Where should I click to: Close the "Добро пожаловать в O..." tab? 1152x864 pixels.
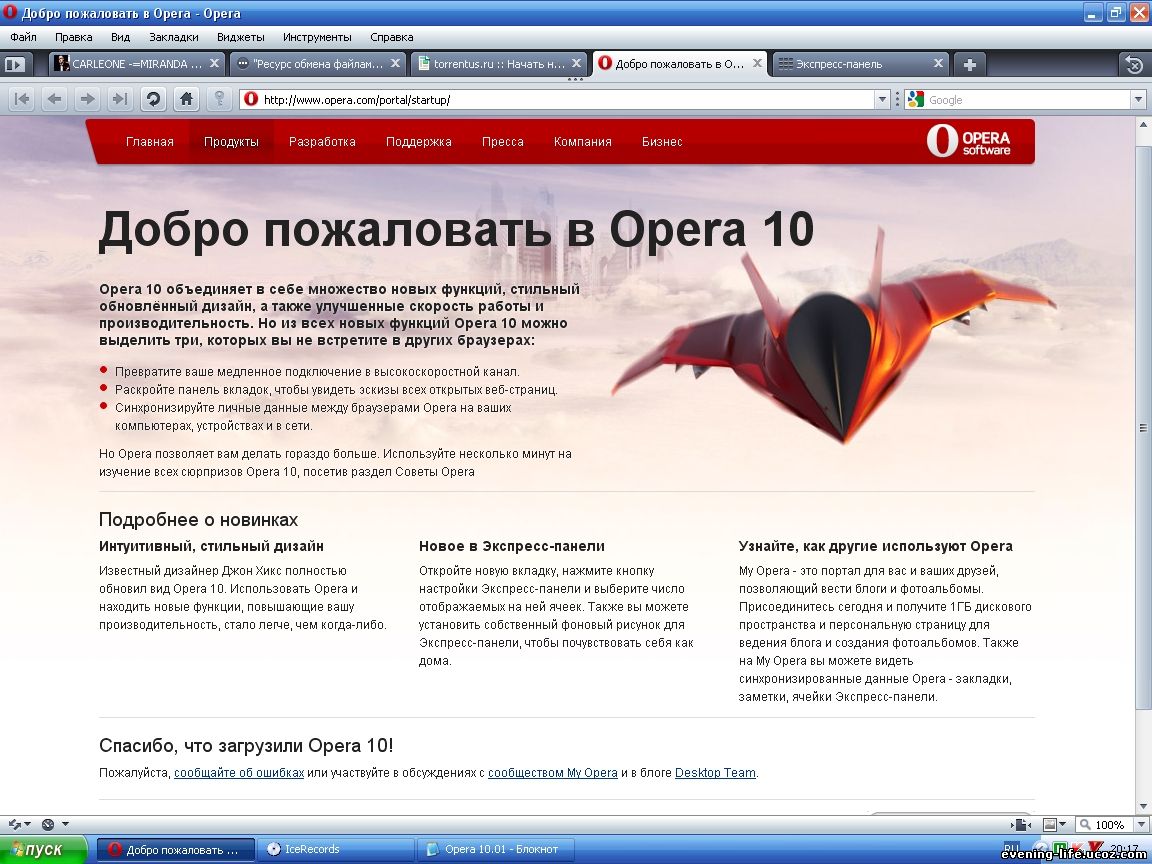pyautogui.click(x=757, y=63)
